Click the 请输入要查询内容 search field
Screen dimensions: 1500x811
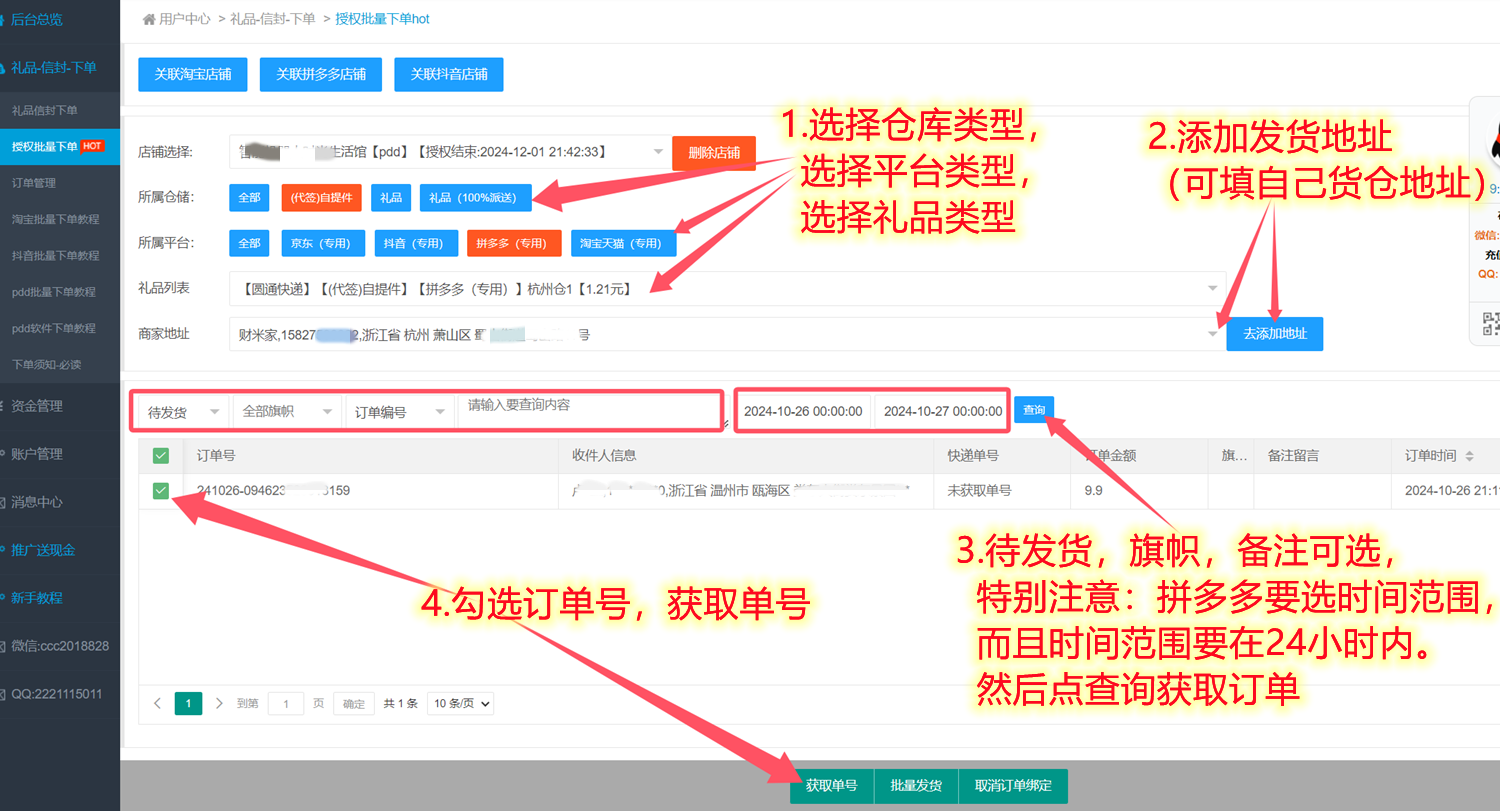click(x=589, y=407)
